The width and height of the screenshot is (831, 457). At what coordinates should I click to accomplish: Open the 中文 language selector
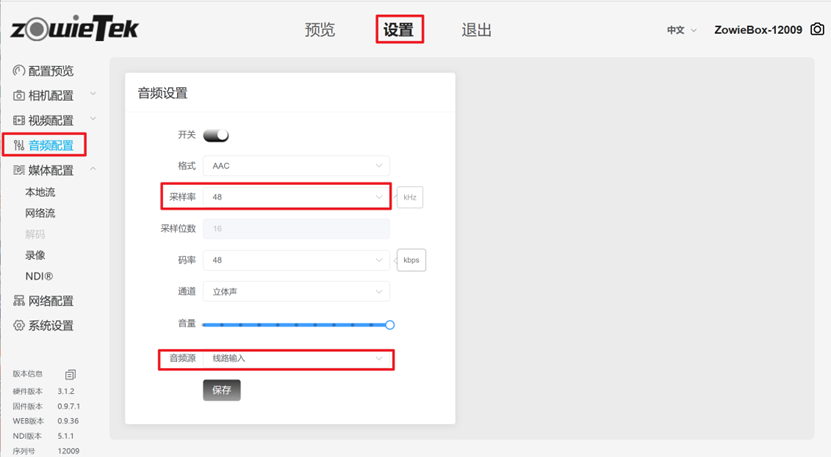click(681, 30)
